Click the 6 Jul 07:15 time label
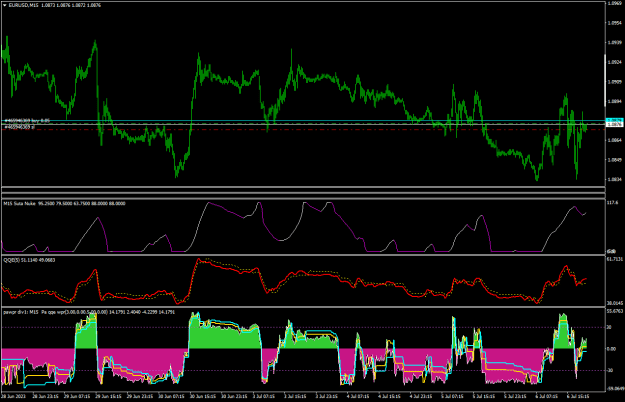The image size is (625, 402). coord(546,397)
